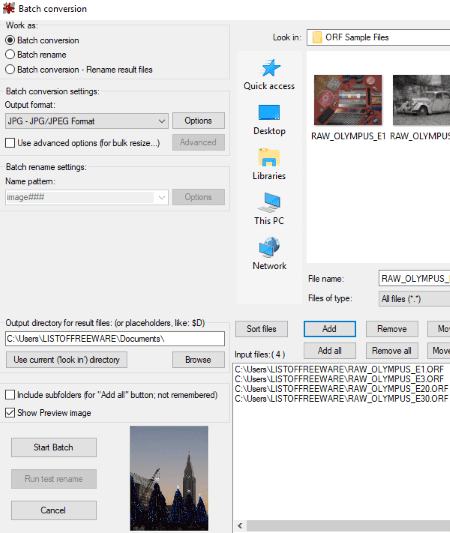The width and height of the screenshot is (450, 533).
Task: Expand the Name pattern dropdown
Action: click(x=162, y=197)
